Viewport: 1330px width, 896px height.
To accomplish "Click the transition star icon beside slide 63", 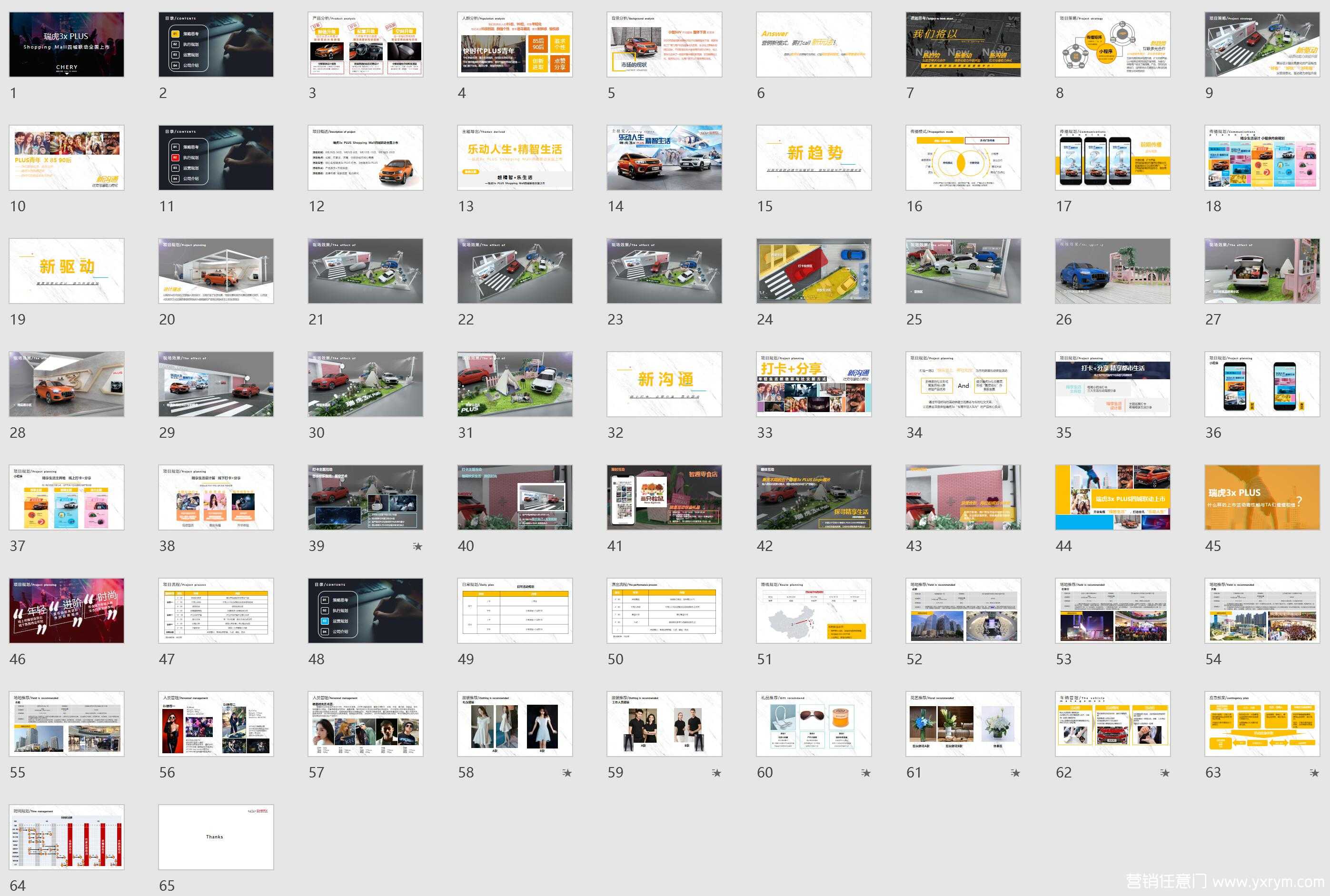I will [1315, 773].
